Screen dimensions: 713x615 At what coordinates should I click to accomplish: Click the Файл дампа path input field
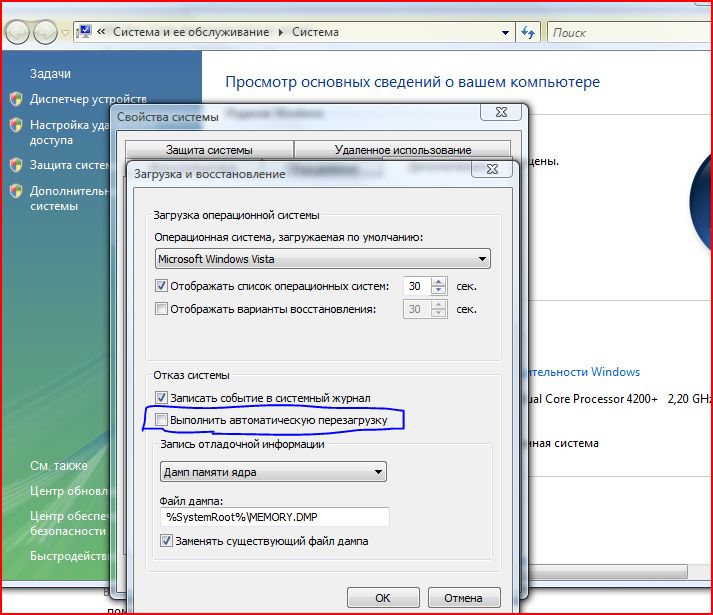point(274,517)
